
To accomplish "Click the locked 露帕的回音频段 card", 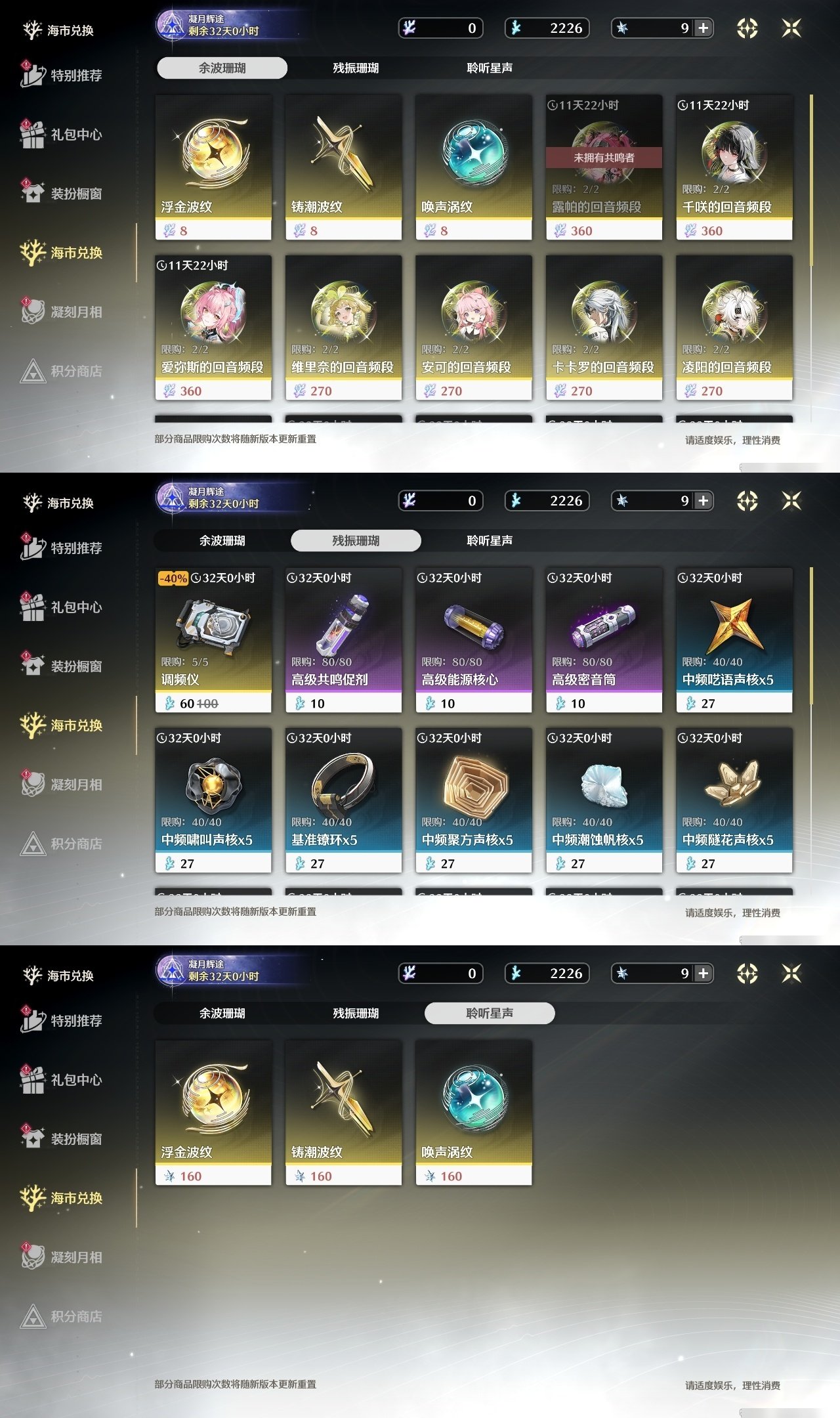I will (x=604, y=167).
